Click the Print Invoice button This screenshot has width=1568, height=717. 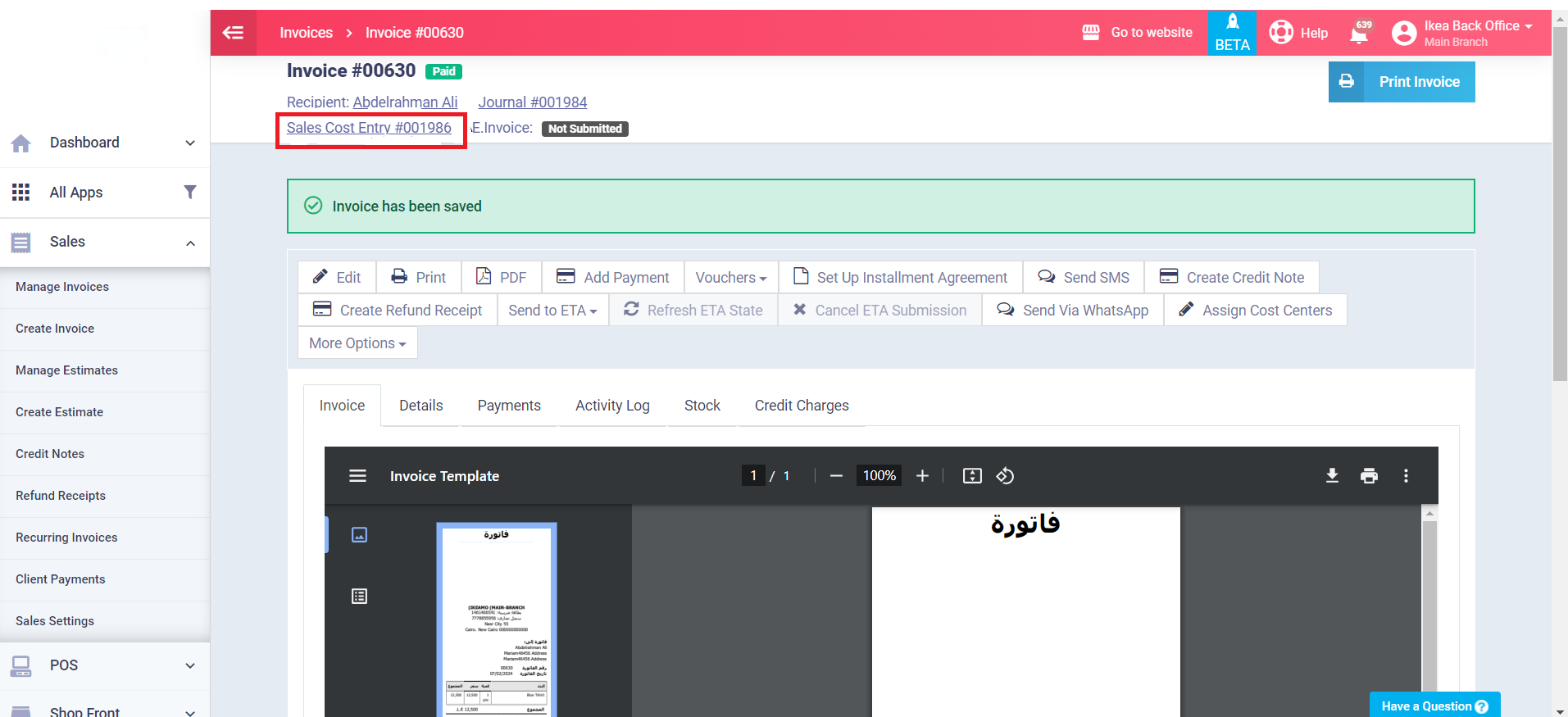[1402, 82]
